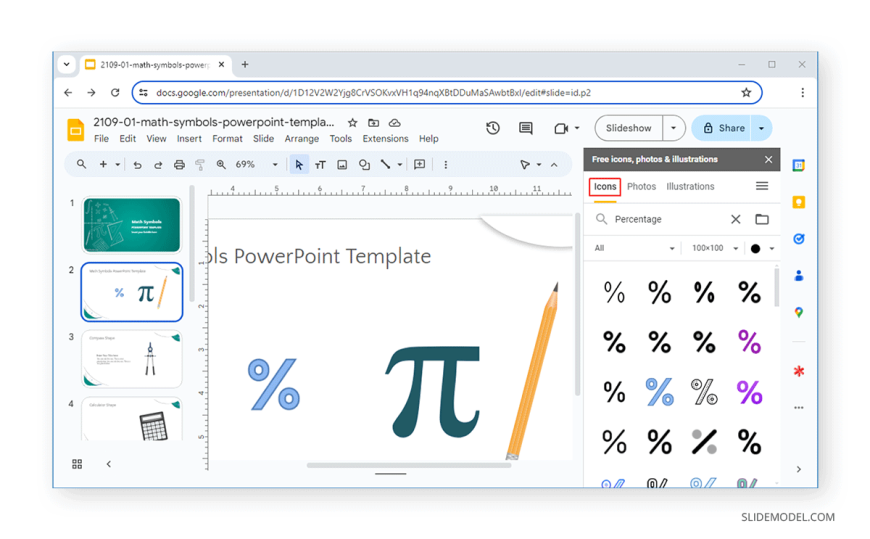
Task: Select the shape tool
Action: click(x=364, y=165)
